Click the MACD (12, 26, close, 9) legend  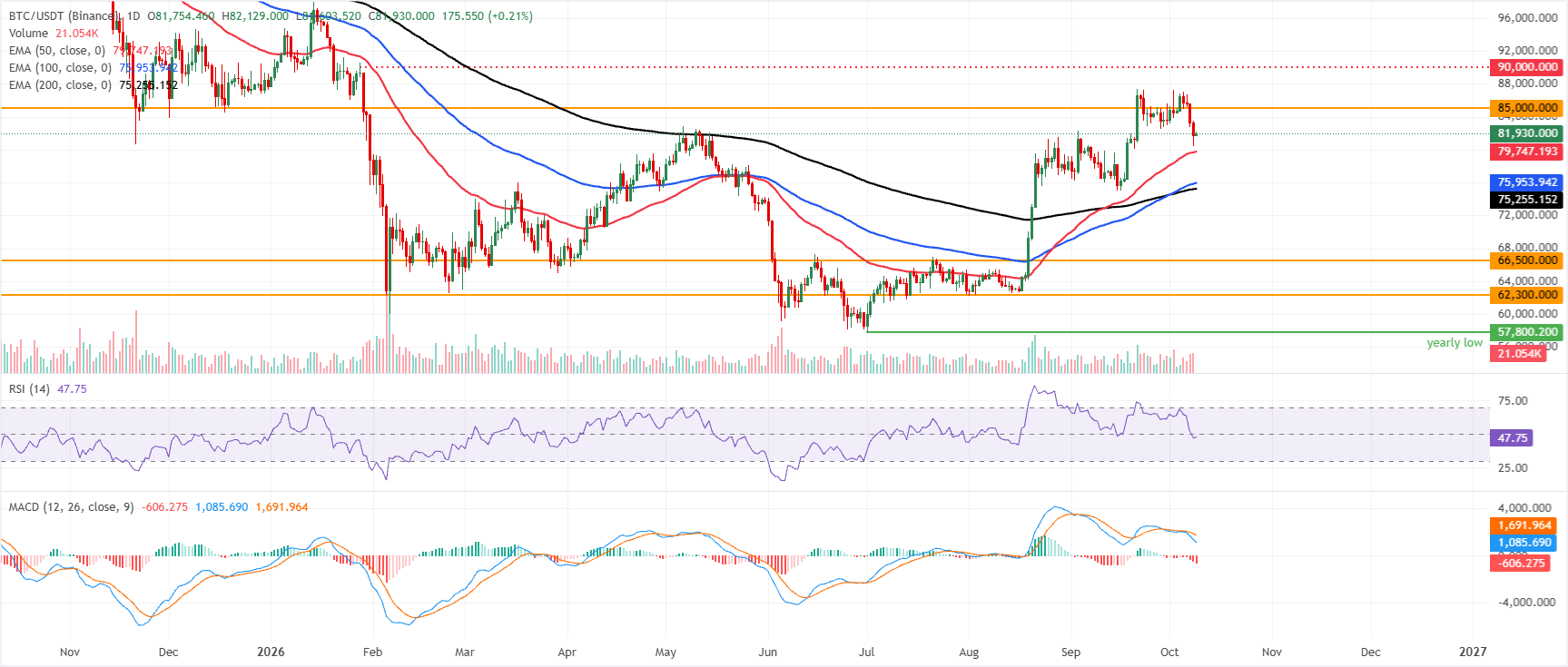[71, 507]
